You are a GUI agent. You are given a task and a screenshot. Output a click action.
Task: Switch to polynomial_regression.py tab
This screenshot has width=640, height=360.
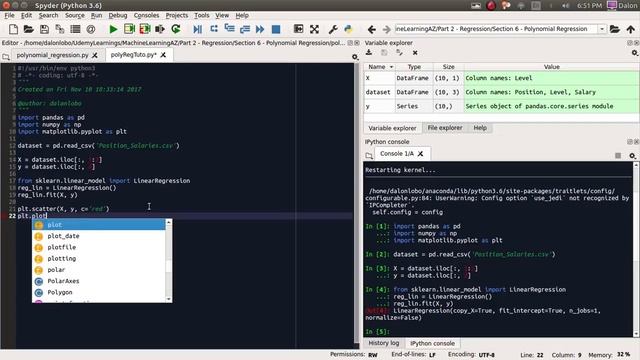point(52,55)
